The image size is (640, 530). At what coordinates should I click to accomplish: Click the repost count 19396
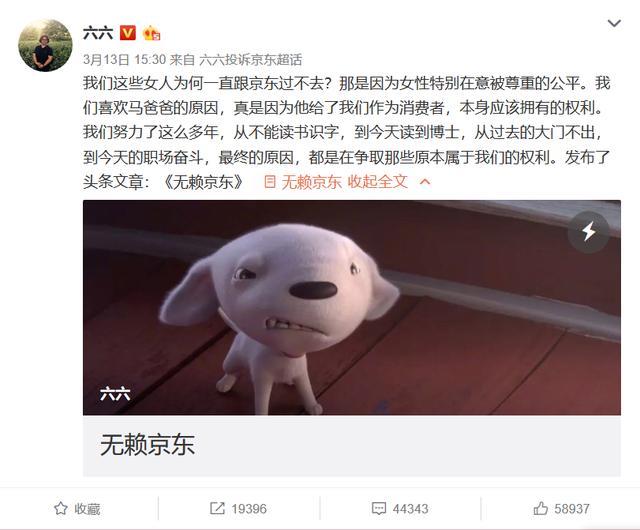pos(249,509)
